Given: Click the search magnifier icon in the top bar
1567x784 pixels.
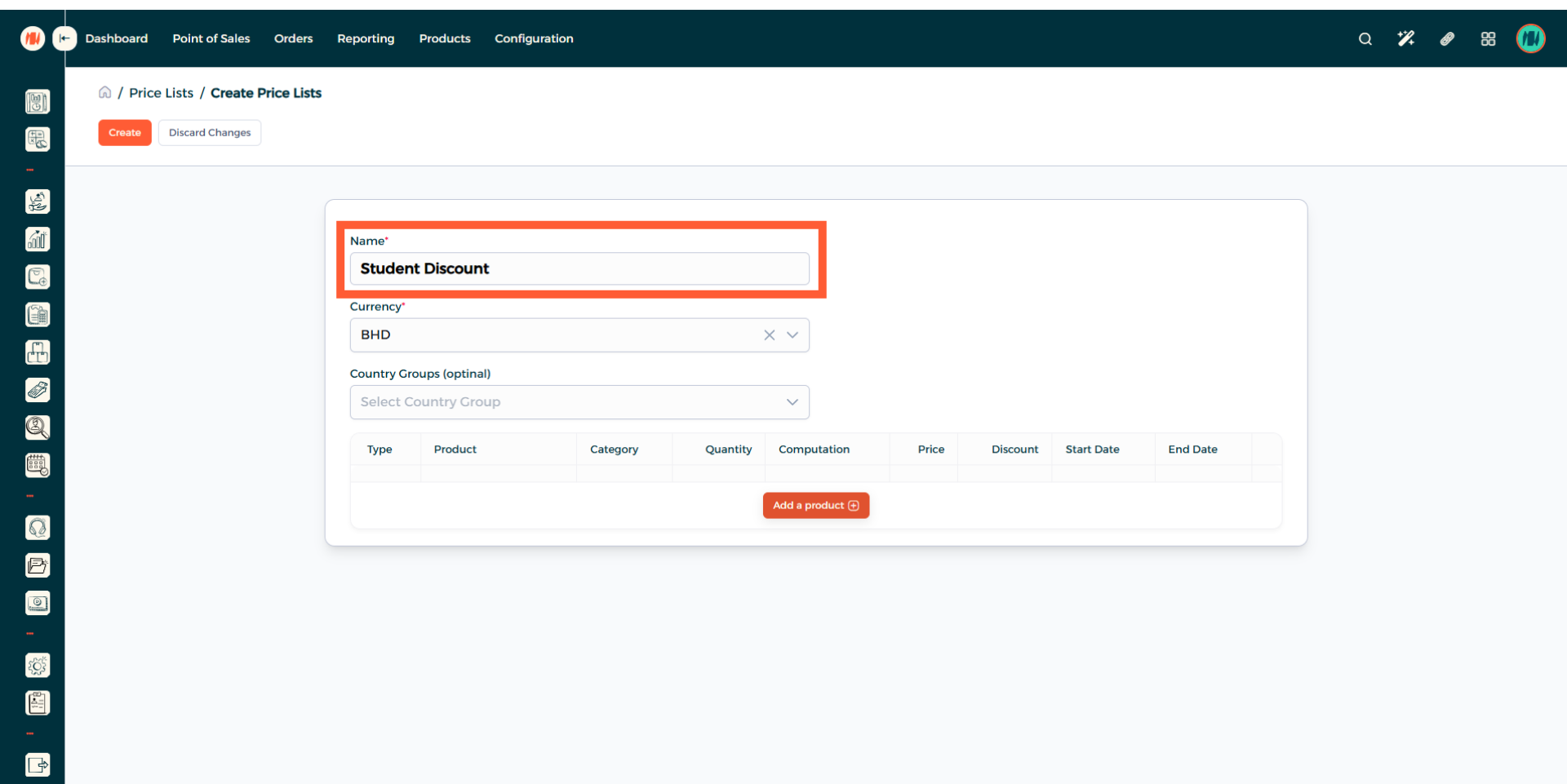Looking at the screenshot, I should (1365, 38).
